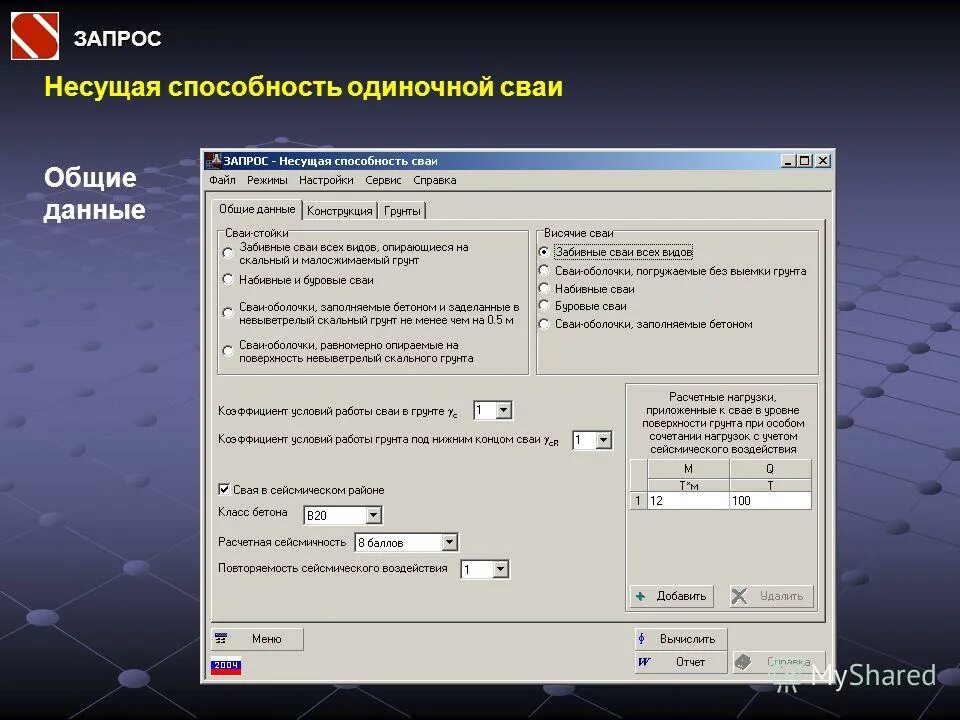Select Сваи-оболочки, равномерно опираемые radio
Viewport: 960px width, 720px height.
click(228, 351)
